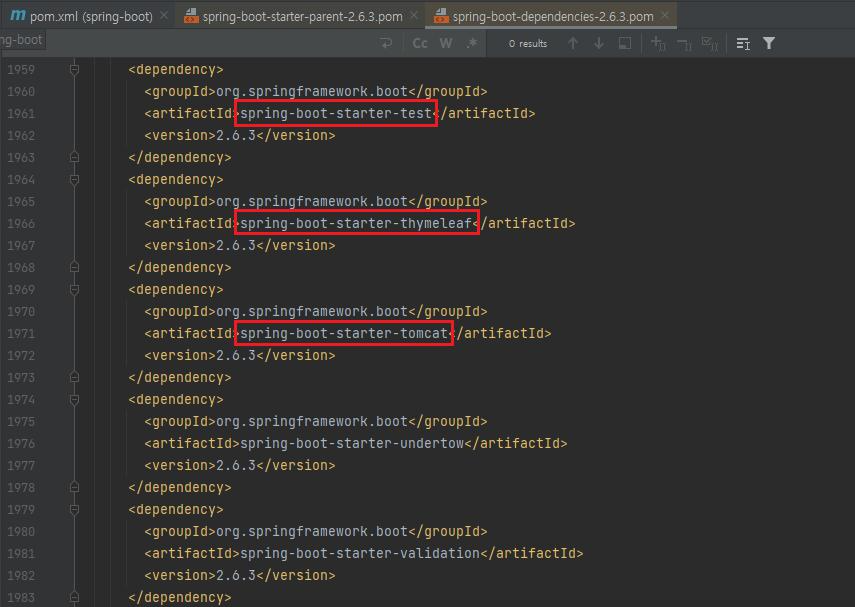Click artifactId text spring-boot-starter-validation
The width and height of the screenshot is (855, 607).
[x=360, y=553]
